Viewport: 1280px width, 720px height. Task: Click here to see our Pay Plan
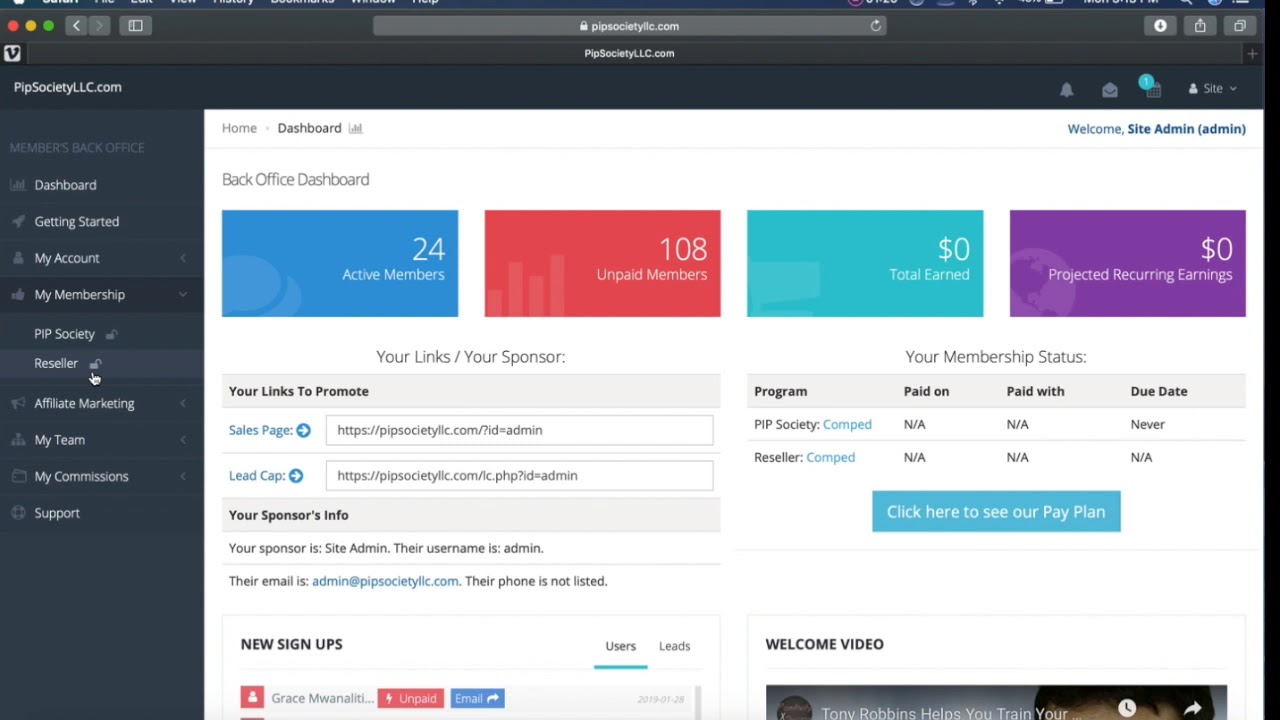996,511
